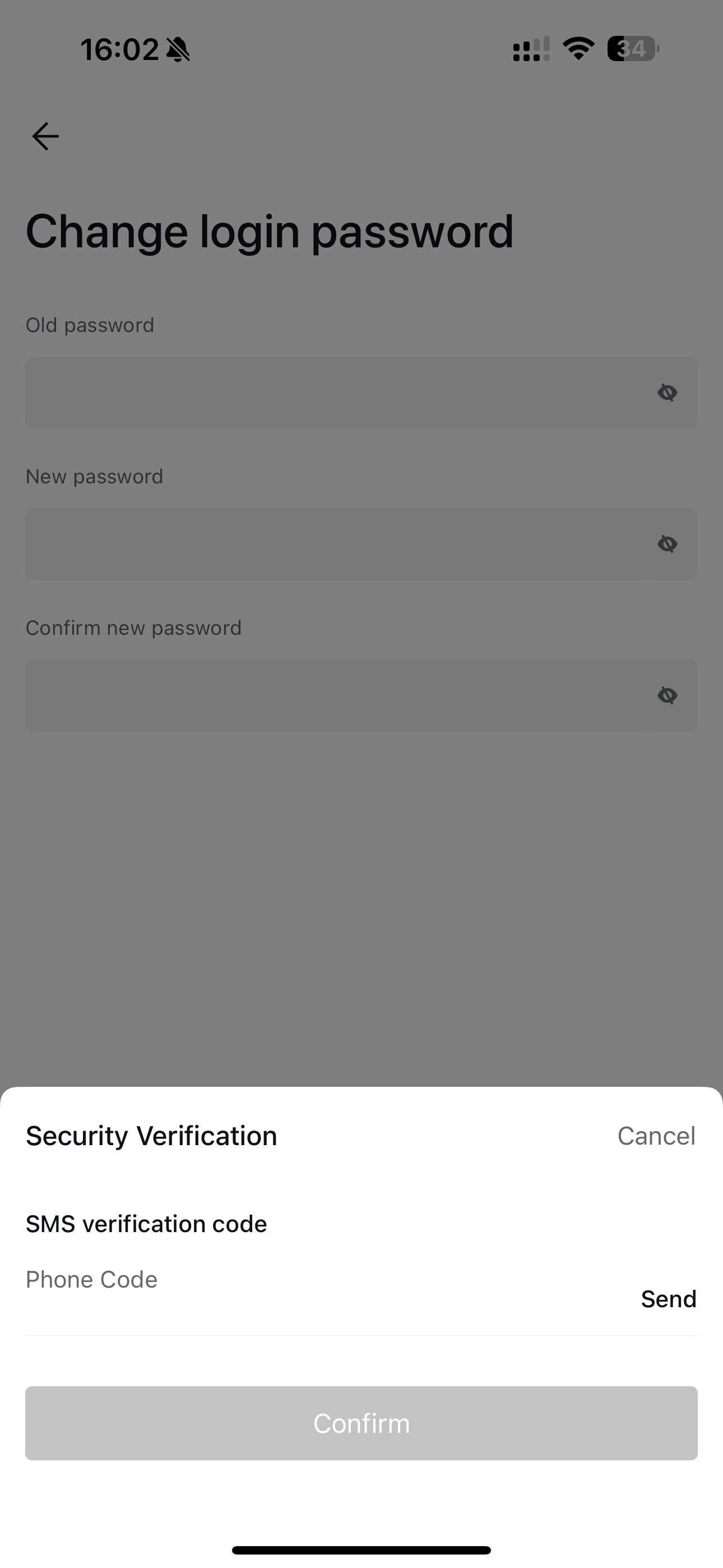Tap the home indicator bar

(x=361, y=1549)
